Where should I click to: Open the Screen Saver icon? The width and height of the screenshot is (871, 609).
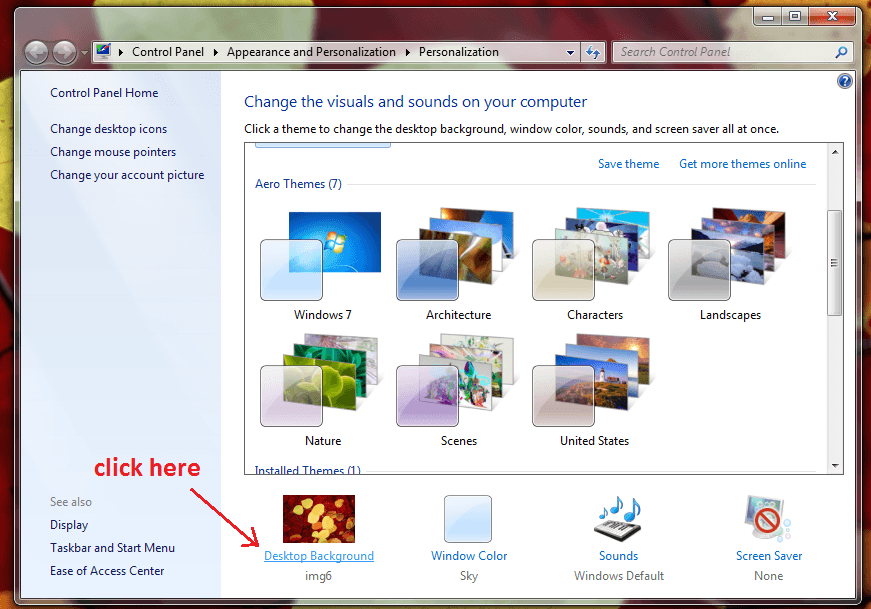click(x=768, y=519)
